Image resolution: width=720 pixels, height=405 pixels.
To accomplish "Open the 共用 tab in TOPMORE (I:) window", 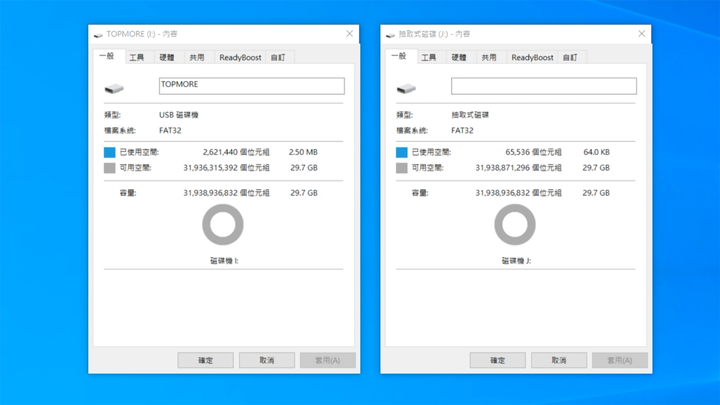I will coord(197,57).
